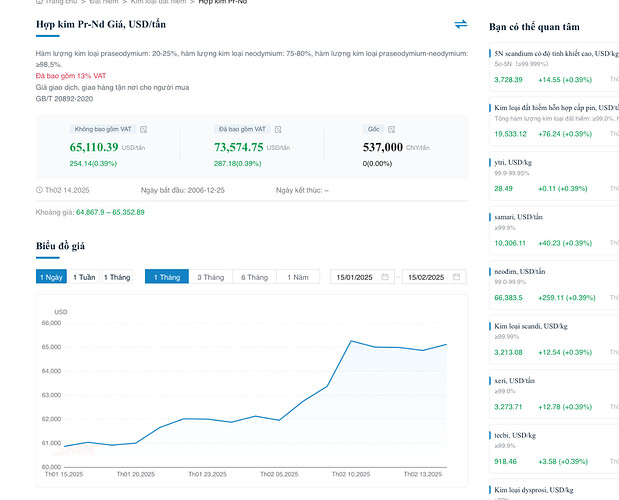Click icon beside 'Không bao gồm VAT'

tap(144, 129)
